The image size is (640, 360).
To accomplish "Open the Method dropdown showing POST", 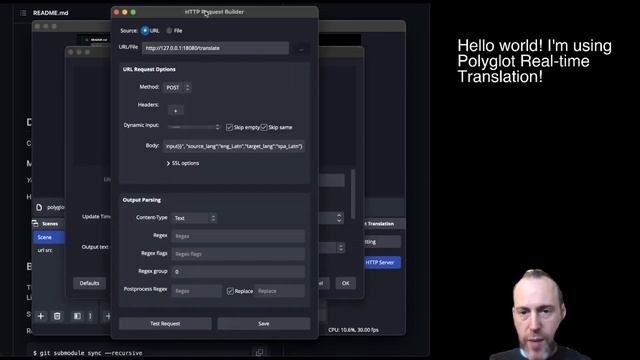I will pos(177,87).
